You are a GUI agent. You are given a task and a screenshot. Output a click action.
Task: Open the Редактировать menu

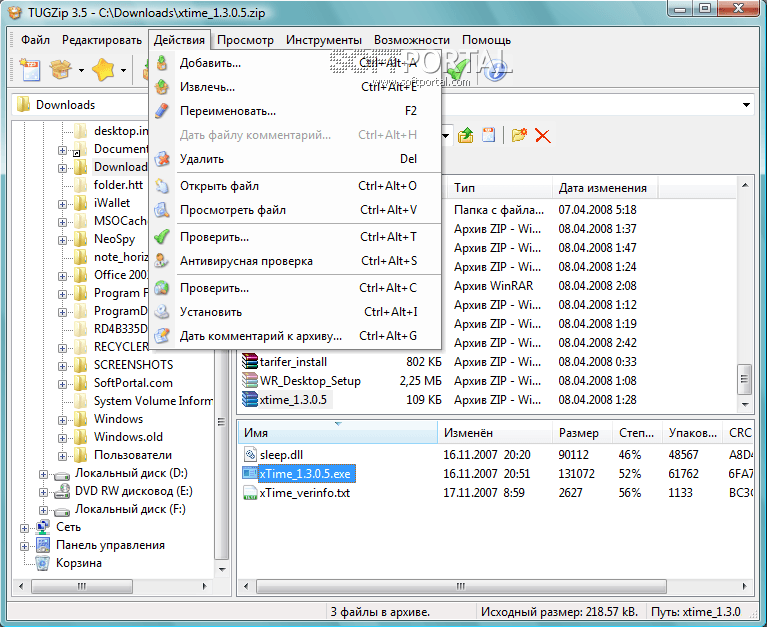coord(102,40)
